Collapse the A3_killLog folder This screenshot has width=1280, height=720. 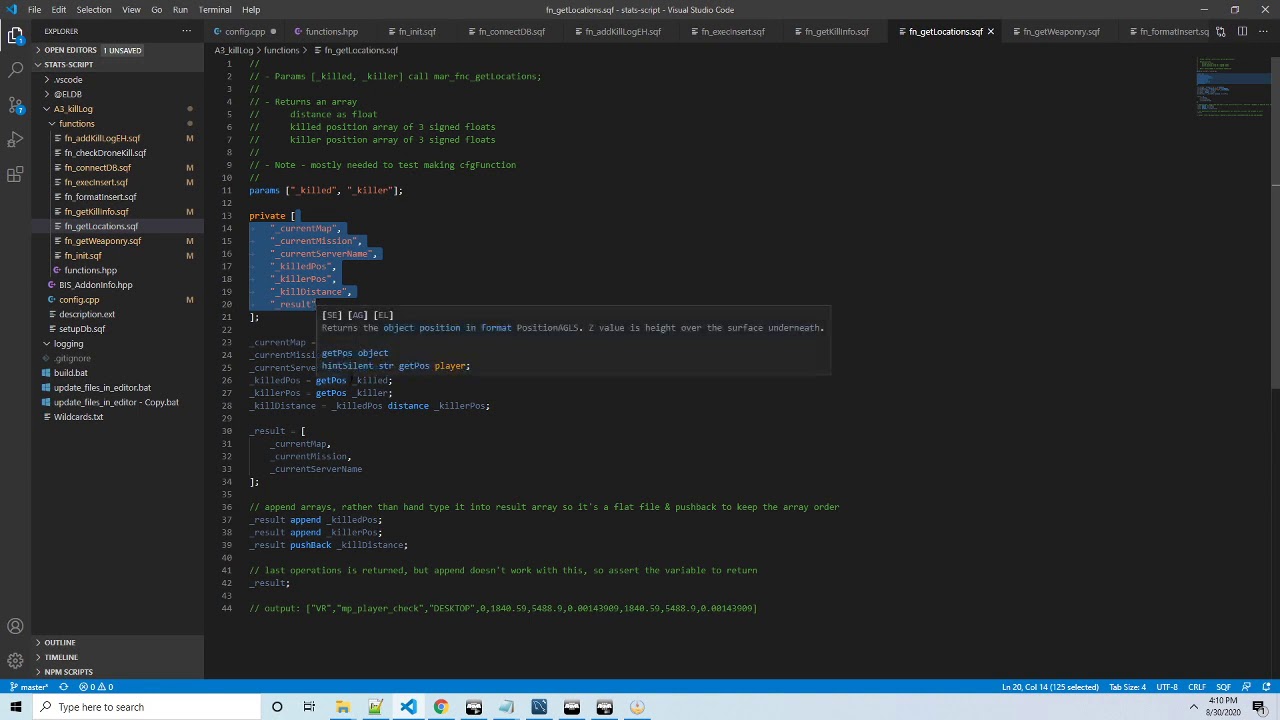(118, 109)
